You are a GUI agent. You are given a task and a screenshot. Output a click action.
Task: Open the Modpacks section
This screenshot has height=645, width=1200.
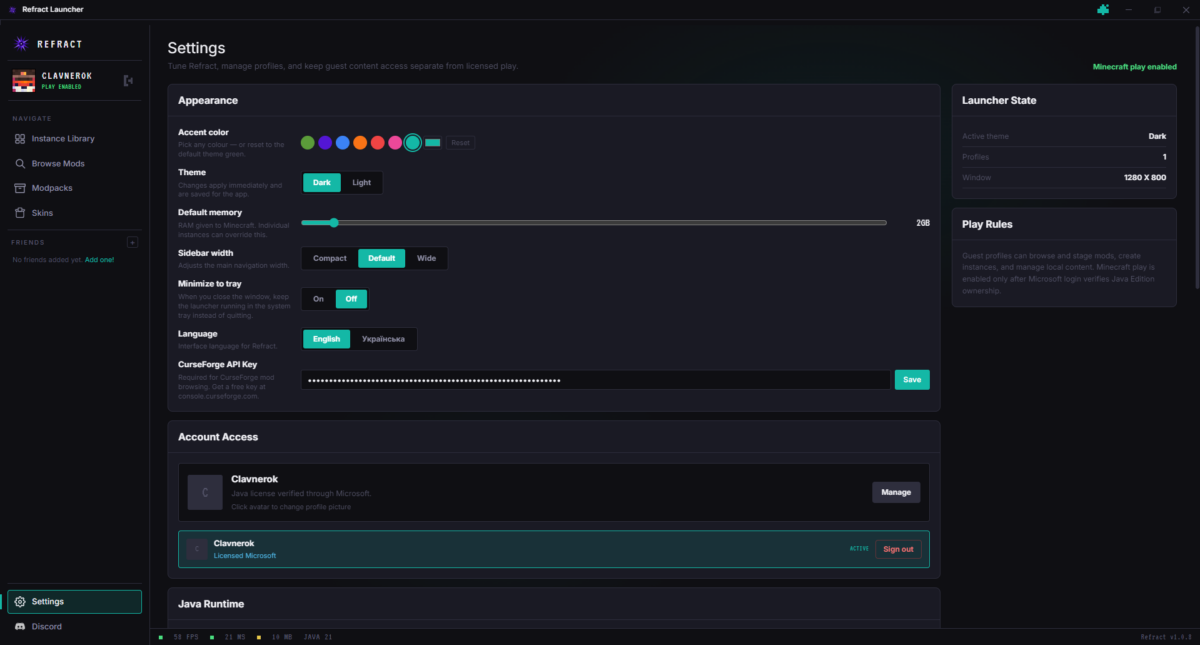coord(74,188)
